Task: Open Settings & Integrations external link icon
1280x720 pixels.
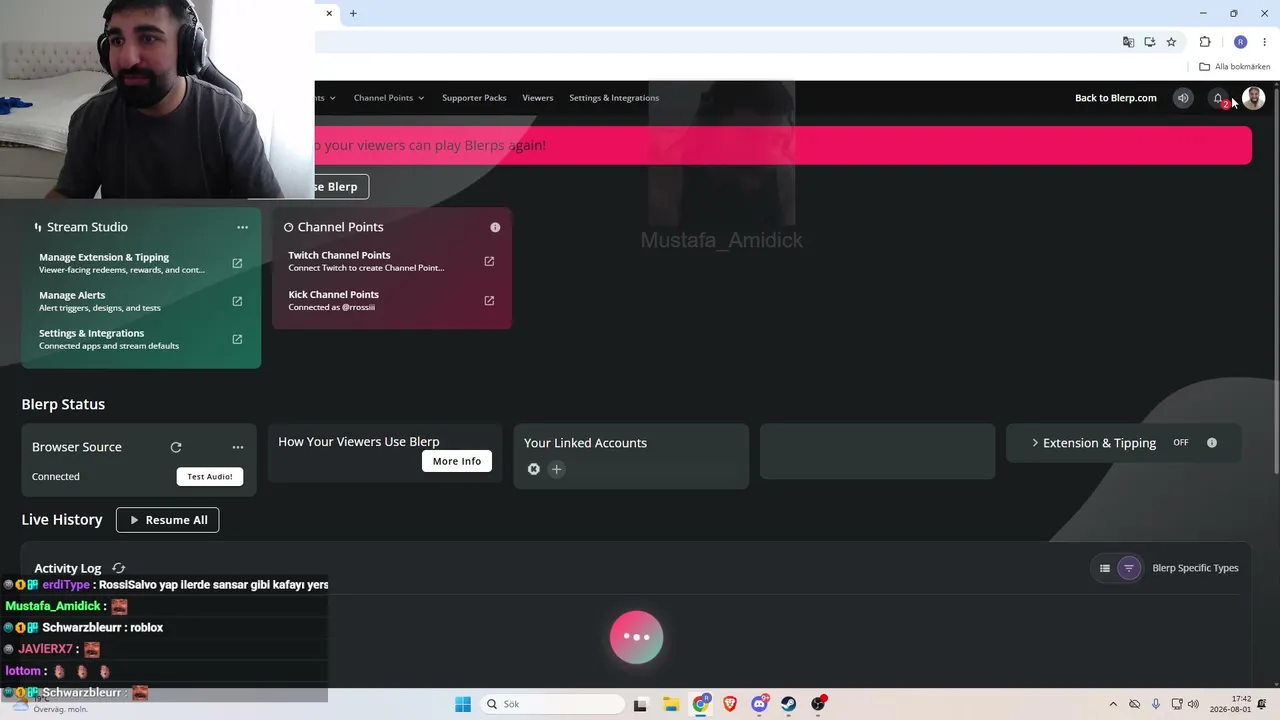Action: (x=237, y=339)
